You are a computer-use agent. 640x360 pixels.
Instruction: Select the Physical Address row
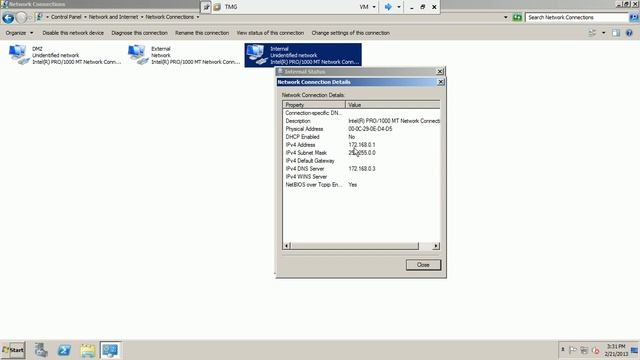[361, 129]
